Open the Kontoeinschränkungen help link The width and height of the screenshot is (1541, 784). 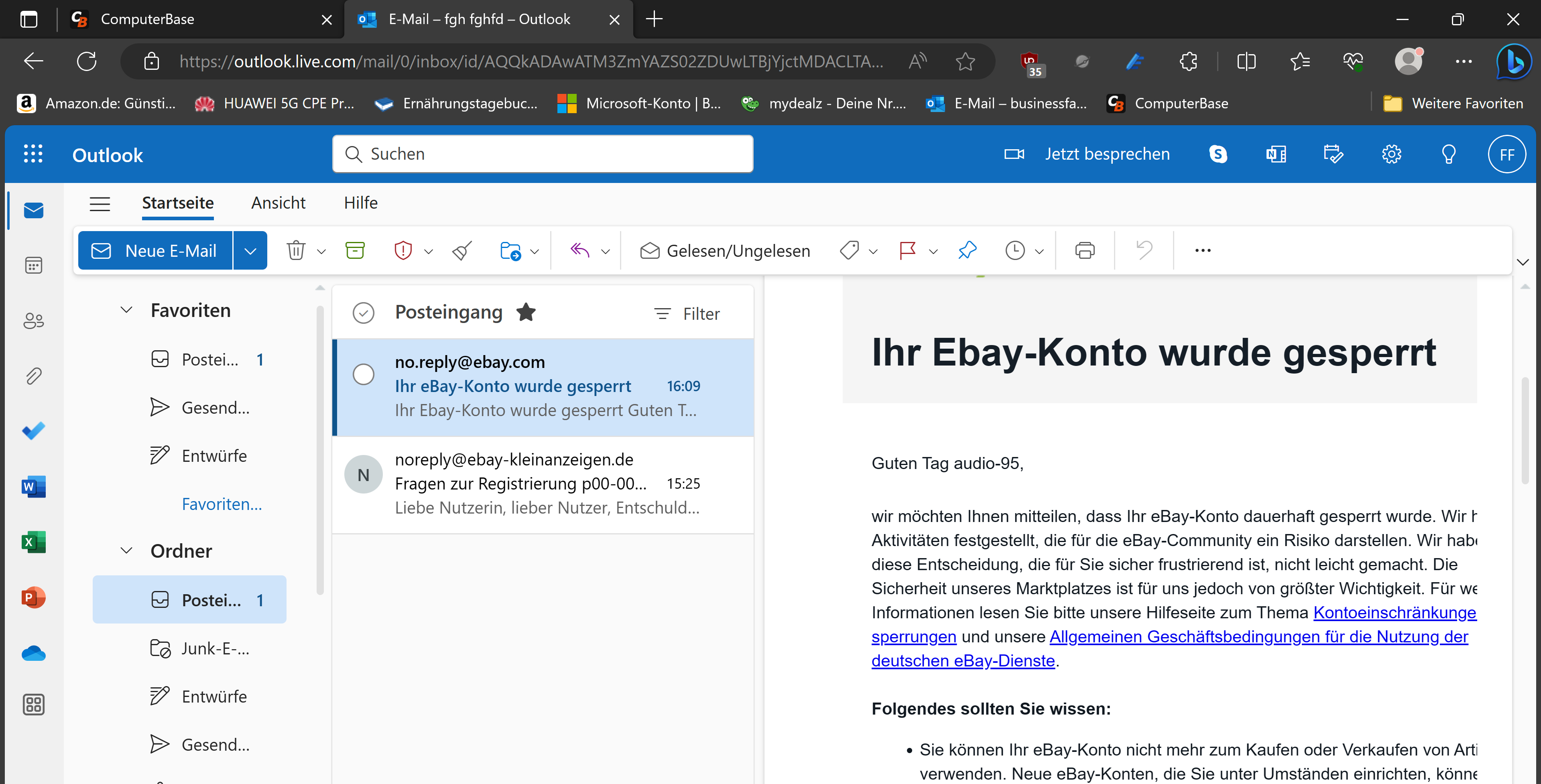tap(1394, 612)
